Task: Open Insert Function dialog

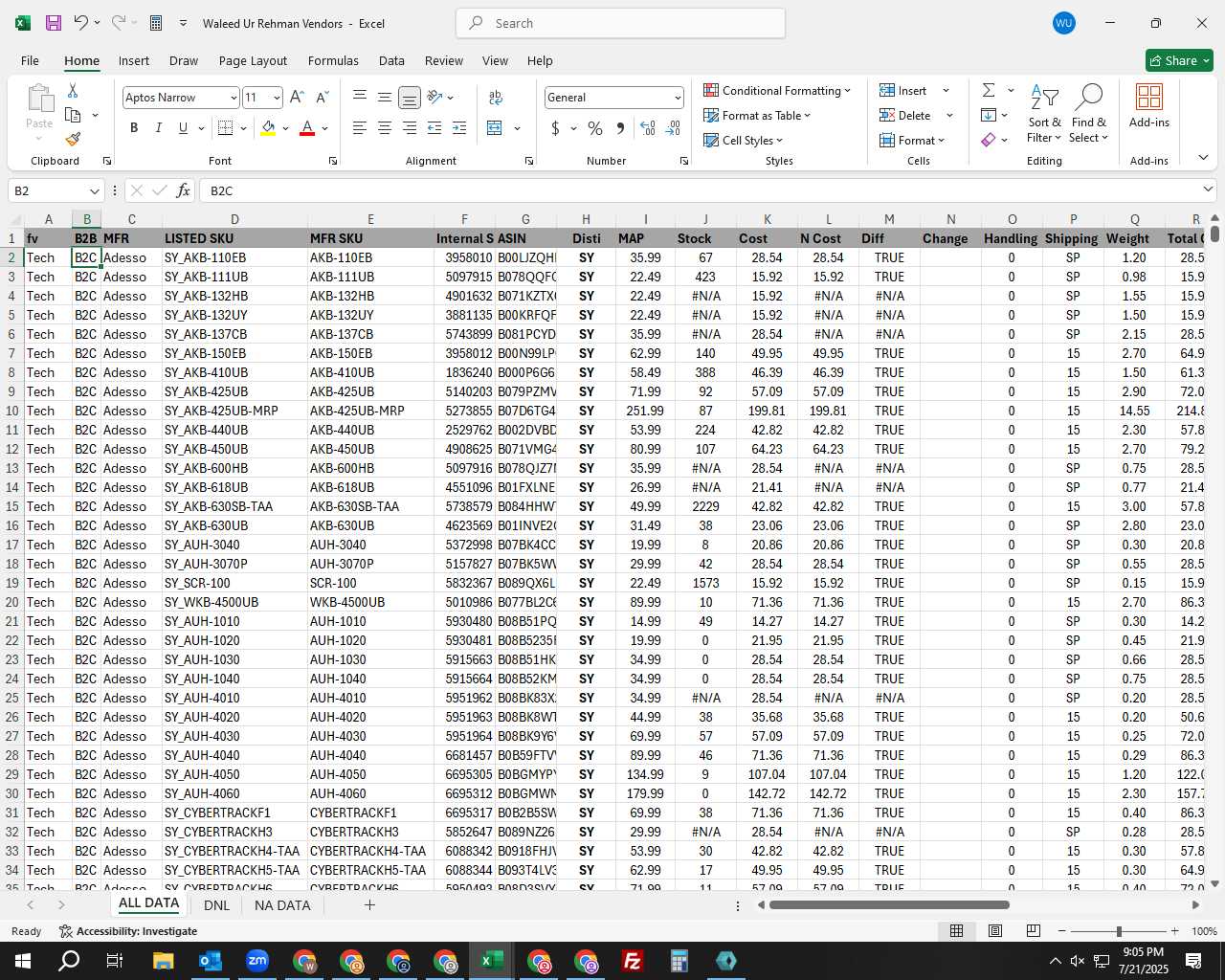Action: 184,190
